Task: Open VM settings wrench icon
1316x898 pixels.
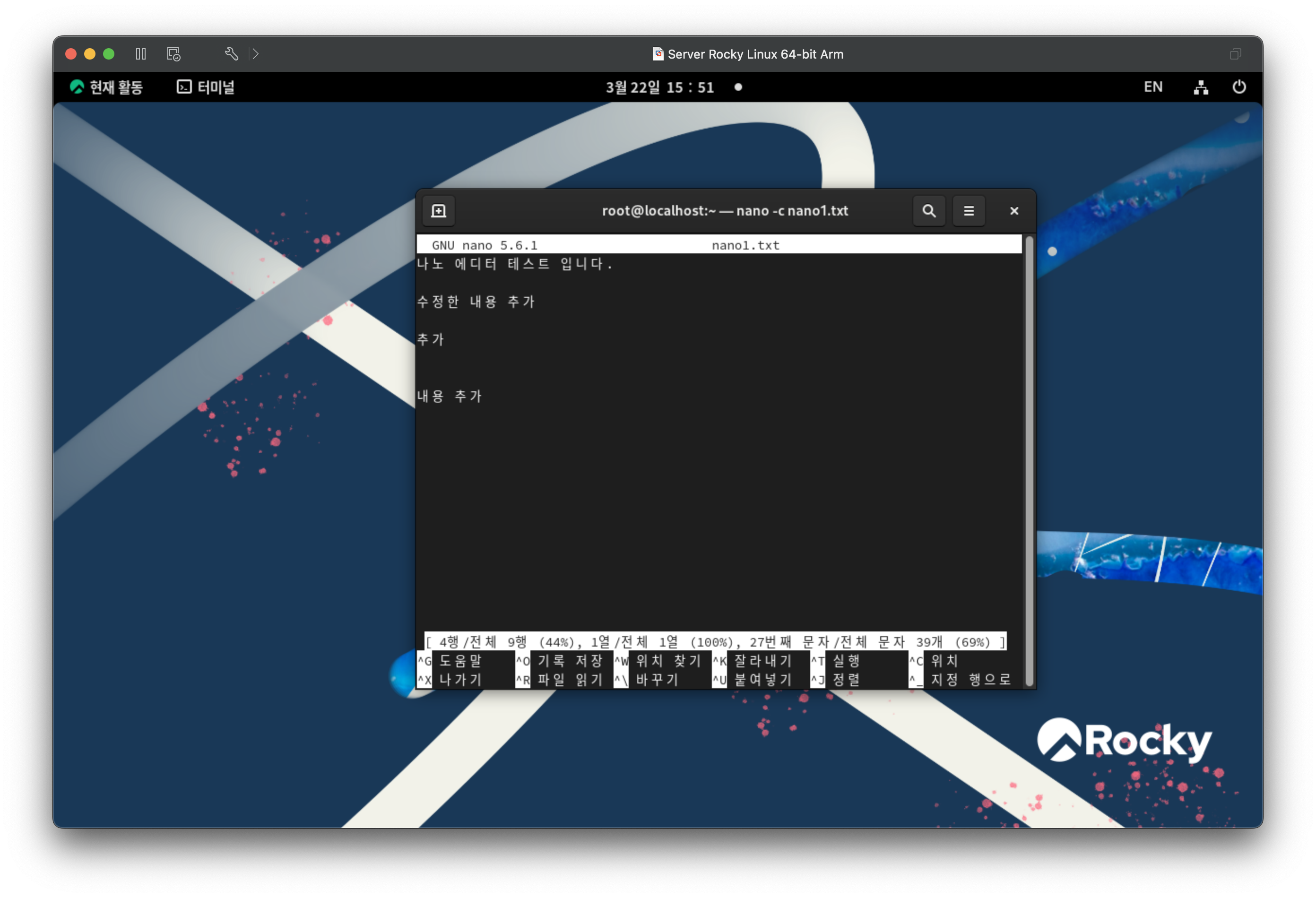Action: click(231, 54)
